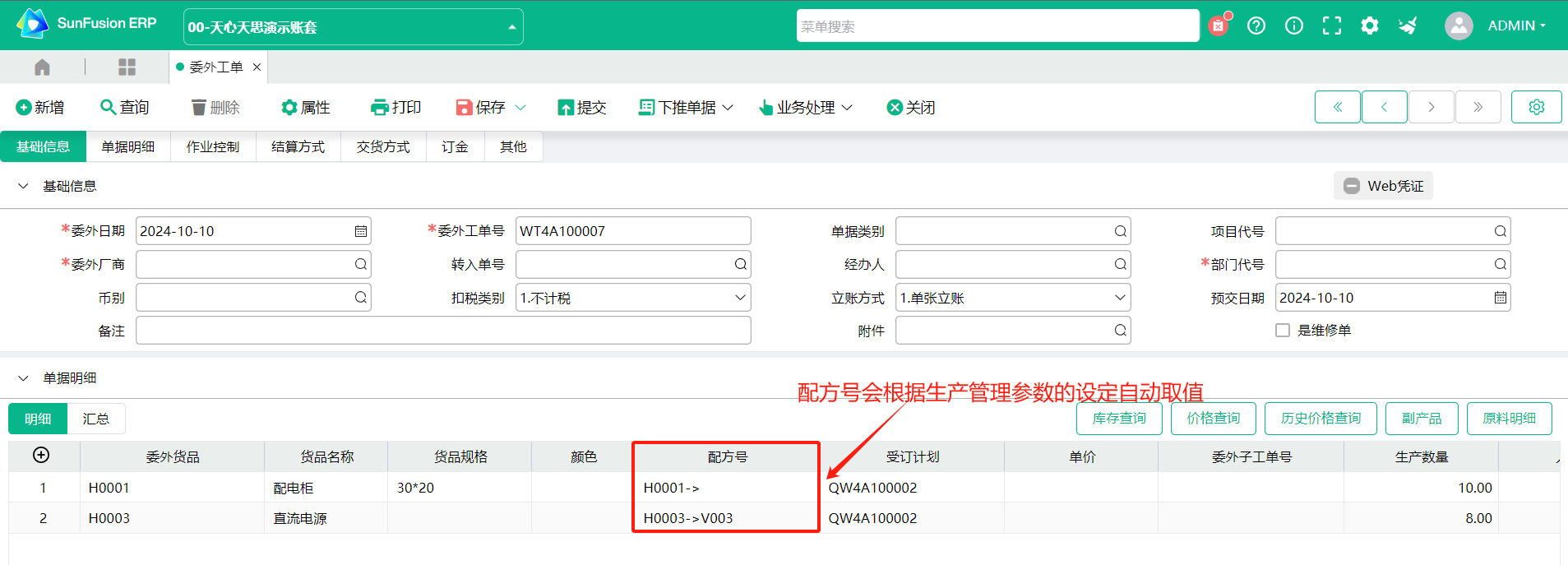Open the 立账方式 dropdown
Screen dimensions: 1568x565
[1119, 298]
